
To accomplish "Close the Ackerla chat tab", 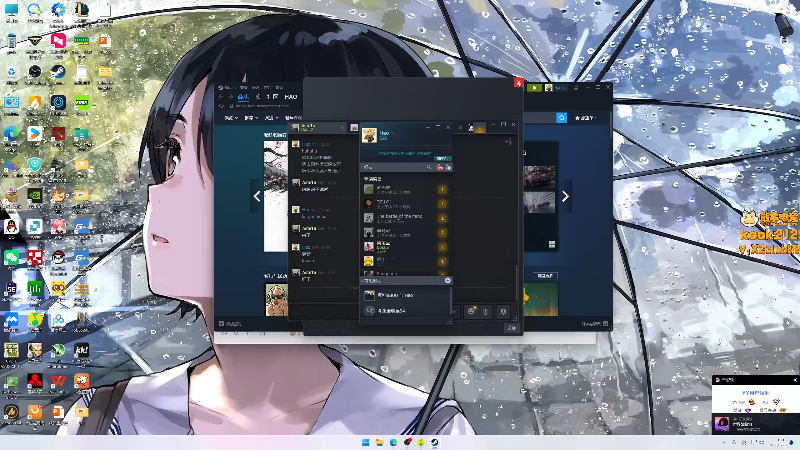I will click(x=342, y=127).
